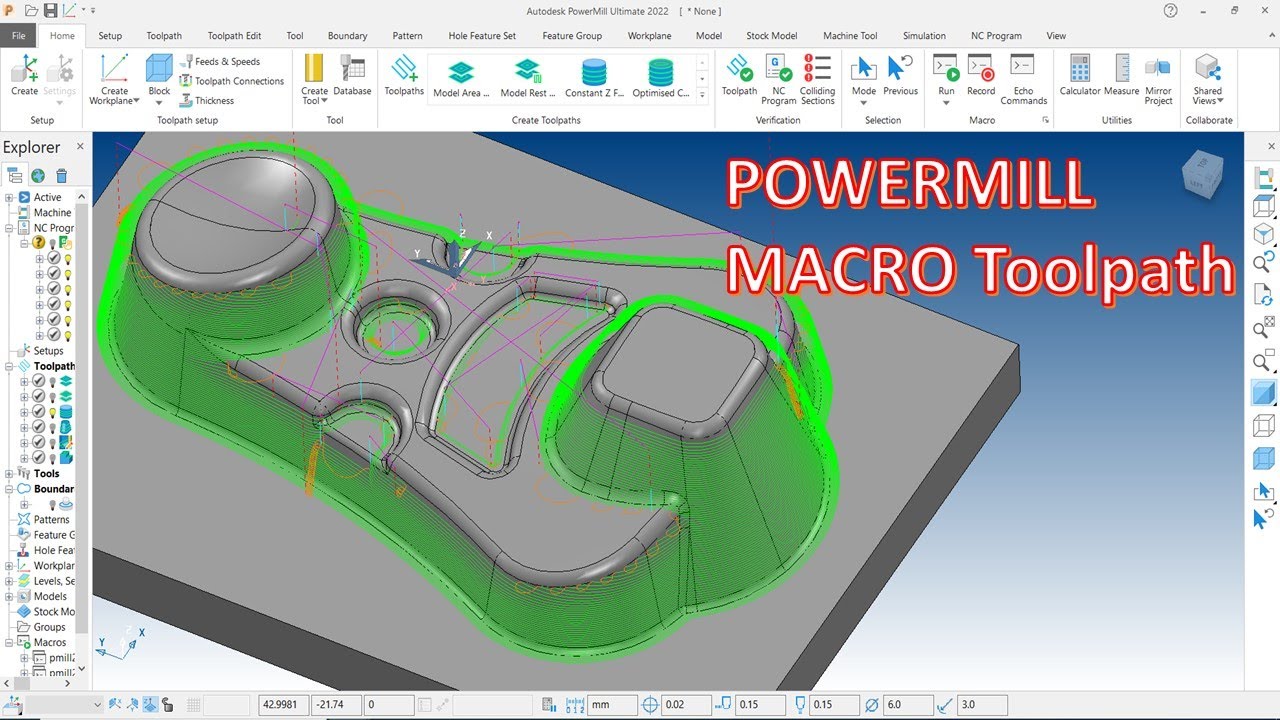Expand the Models tree node
The width and height of the screenshot is (1280, 720).
(x=9, y=596)
